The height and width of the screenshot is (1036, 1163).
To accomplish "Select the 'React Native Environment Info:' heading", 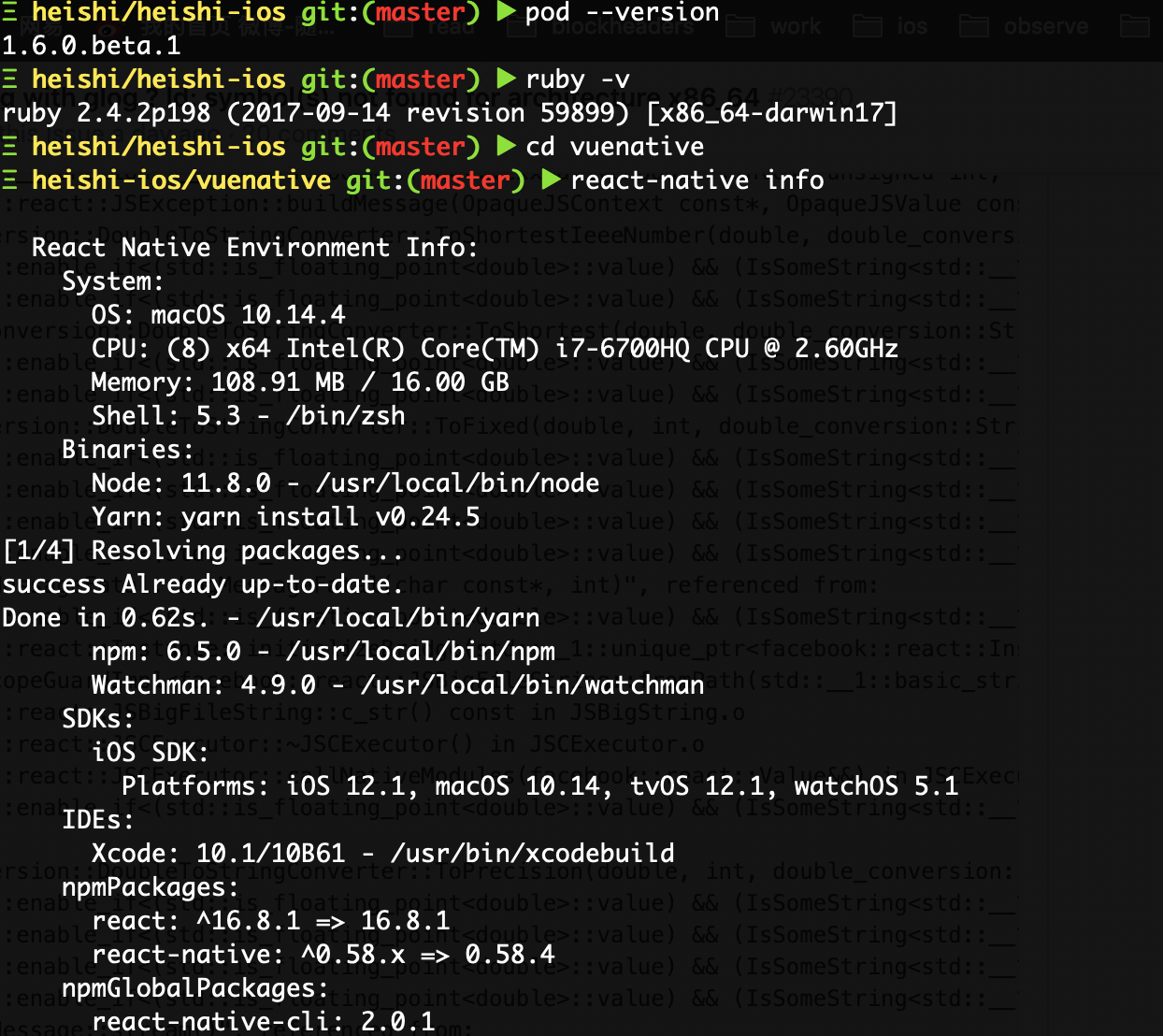I will tap(255, 248).
